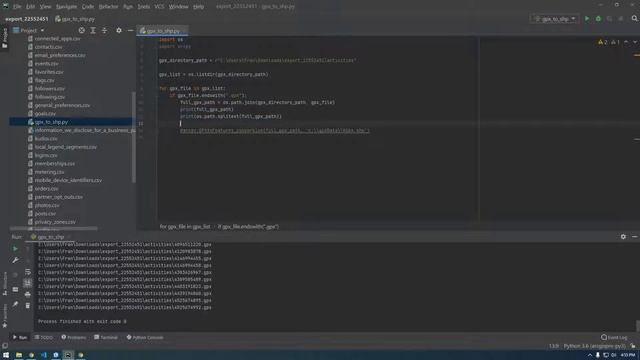Click the vertical Project side tab
Screen dimensions: 640x360
pos(4,38)
